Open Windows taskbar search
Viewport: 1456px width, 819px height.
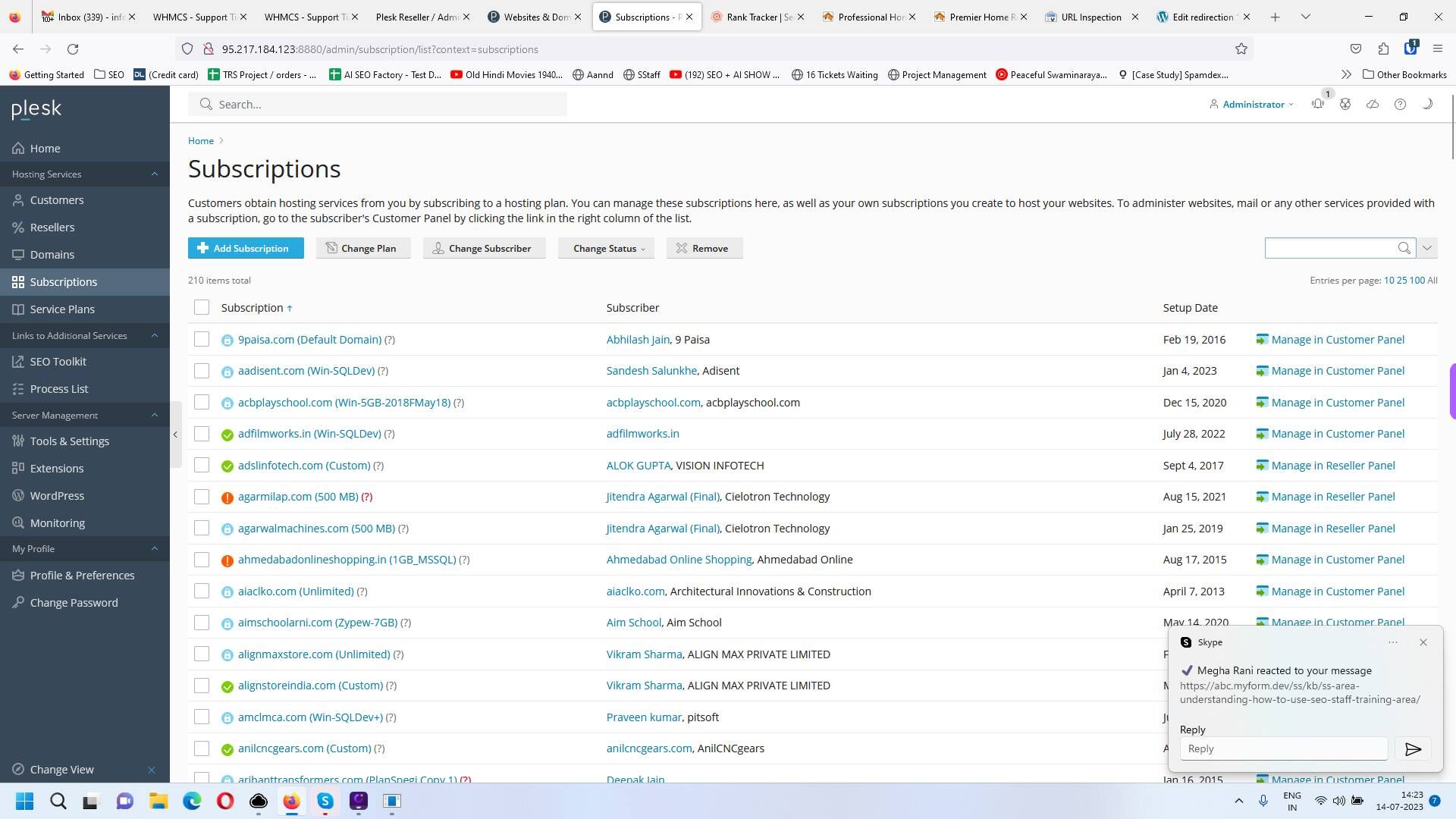pos(58,801)
